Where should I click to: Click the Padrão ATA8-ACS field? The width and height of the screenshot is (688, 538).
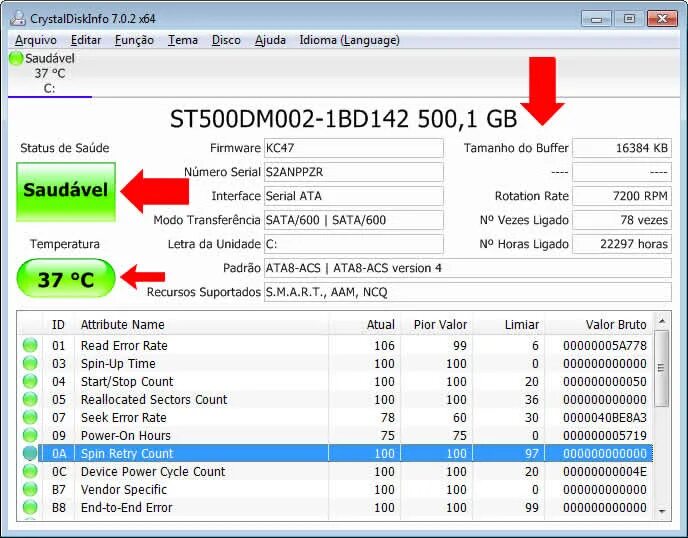coord(468,268)
